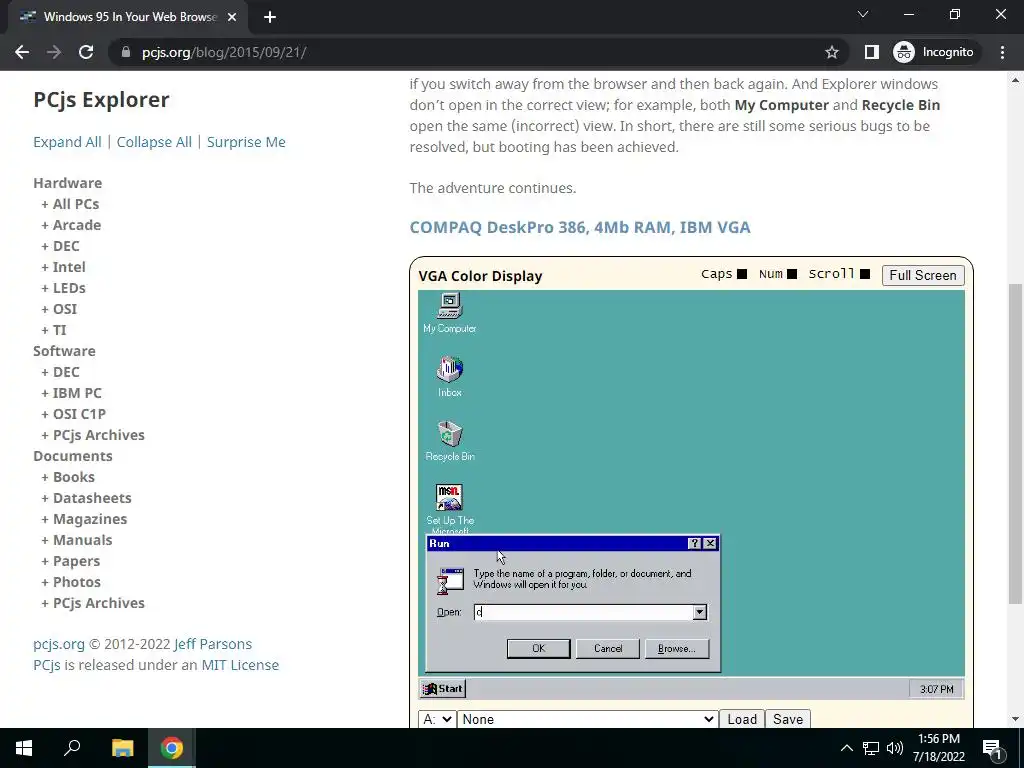
Task: Expand the OSI C1P tree item
Action: click(x=73, y=413)
